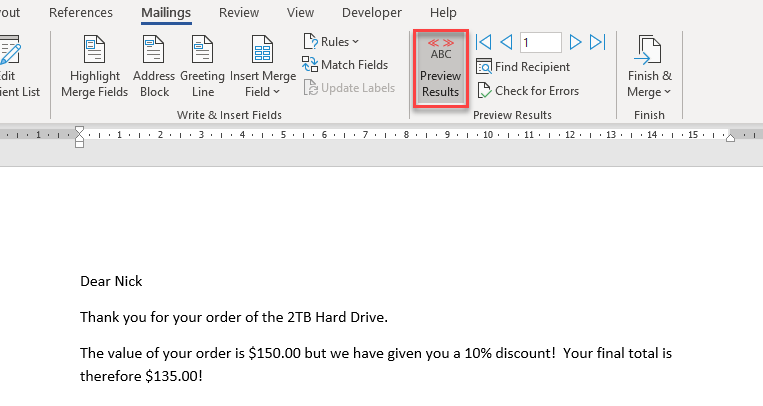The image size is (763, 406).
Task: Click the Insert Merge Field icon
Action: [x=262, y=50]
